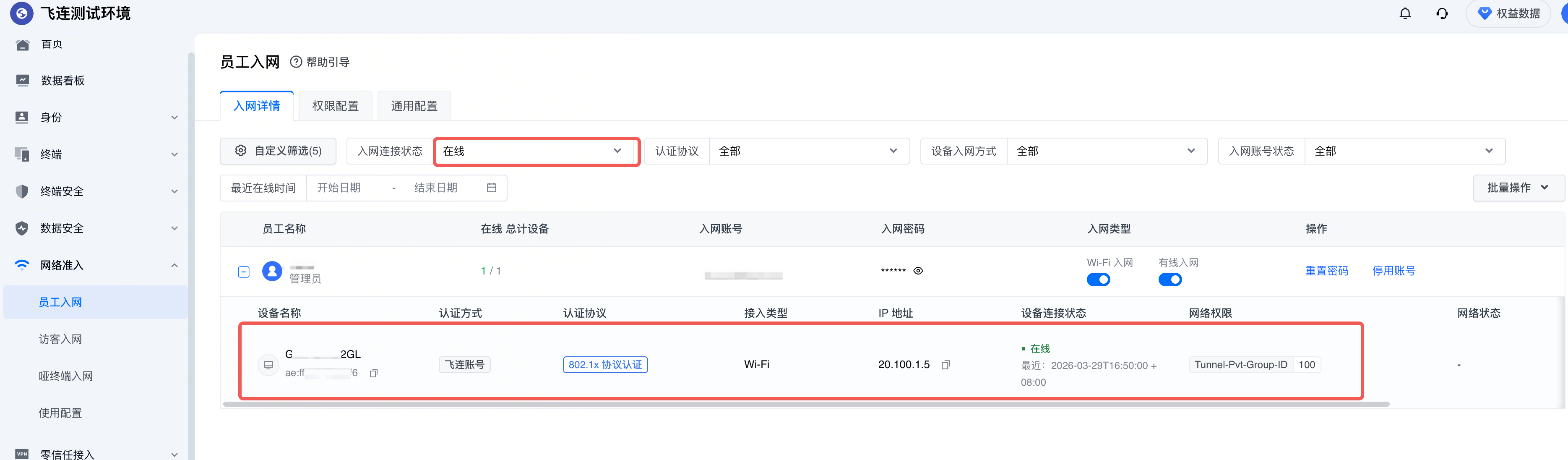The image size is (1568, 460).
Task: Click the 停用账号 link
Action: point(1393,271)
